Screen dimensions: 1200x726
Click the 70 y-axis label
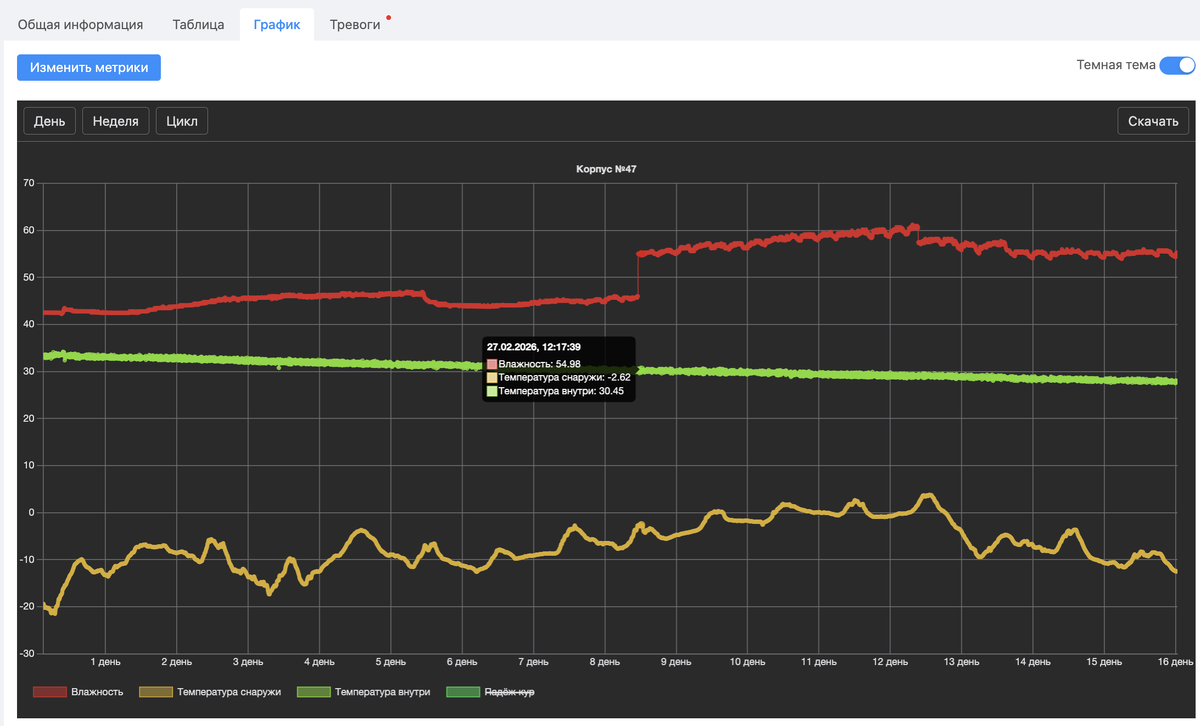point(28,183)
